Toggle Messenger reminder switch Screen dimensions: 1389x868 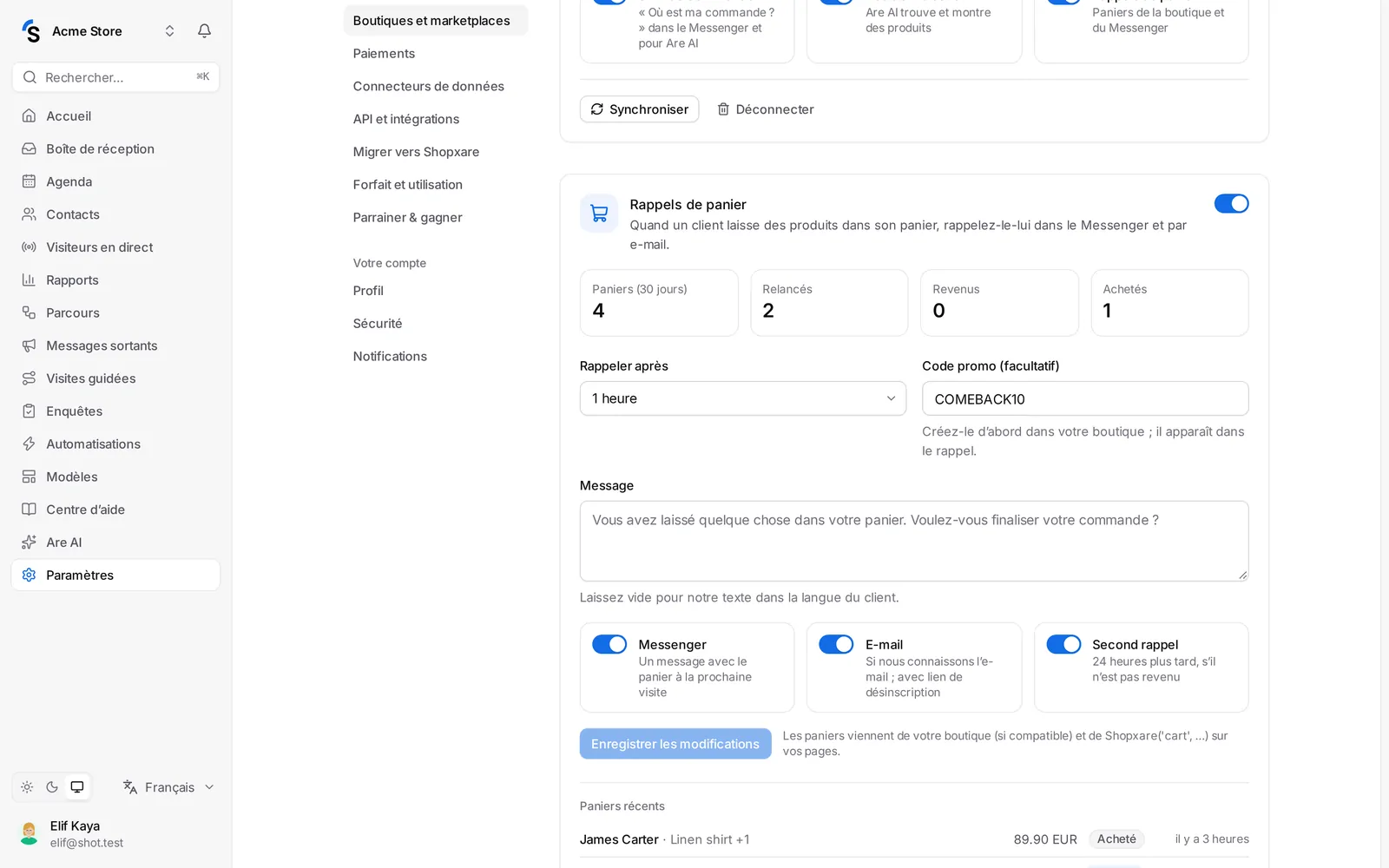(x=609, y=644)
